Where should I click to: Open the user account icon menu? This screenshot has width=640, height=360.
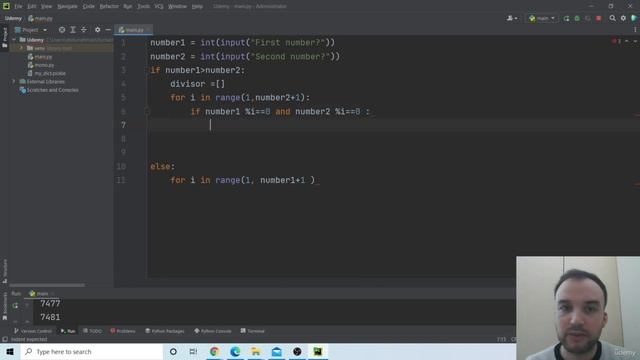coord(512,18)
